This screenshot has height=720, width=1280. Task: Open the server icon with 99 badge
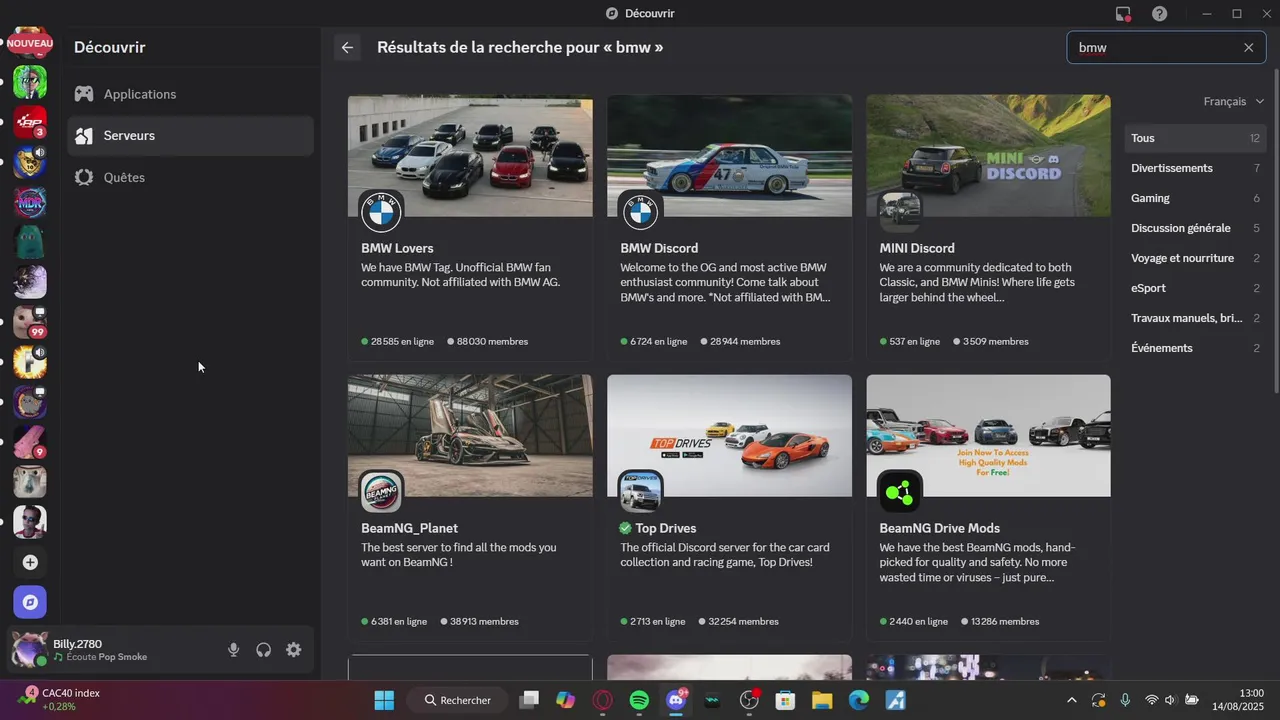click(x=30, y=322)
